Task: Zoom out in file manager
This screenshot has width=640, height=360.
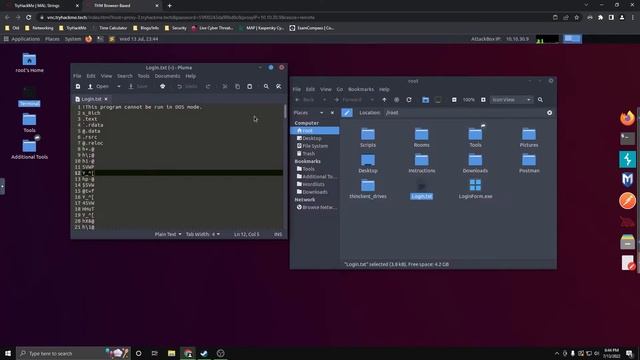Action: click(x=454, y=100)
